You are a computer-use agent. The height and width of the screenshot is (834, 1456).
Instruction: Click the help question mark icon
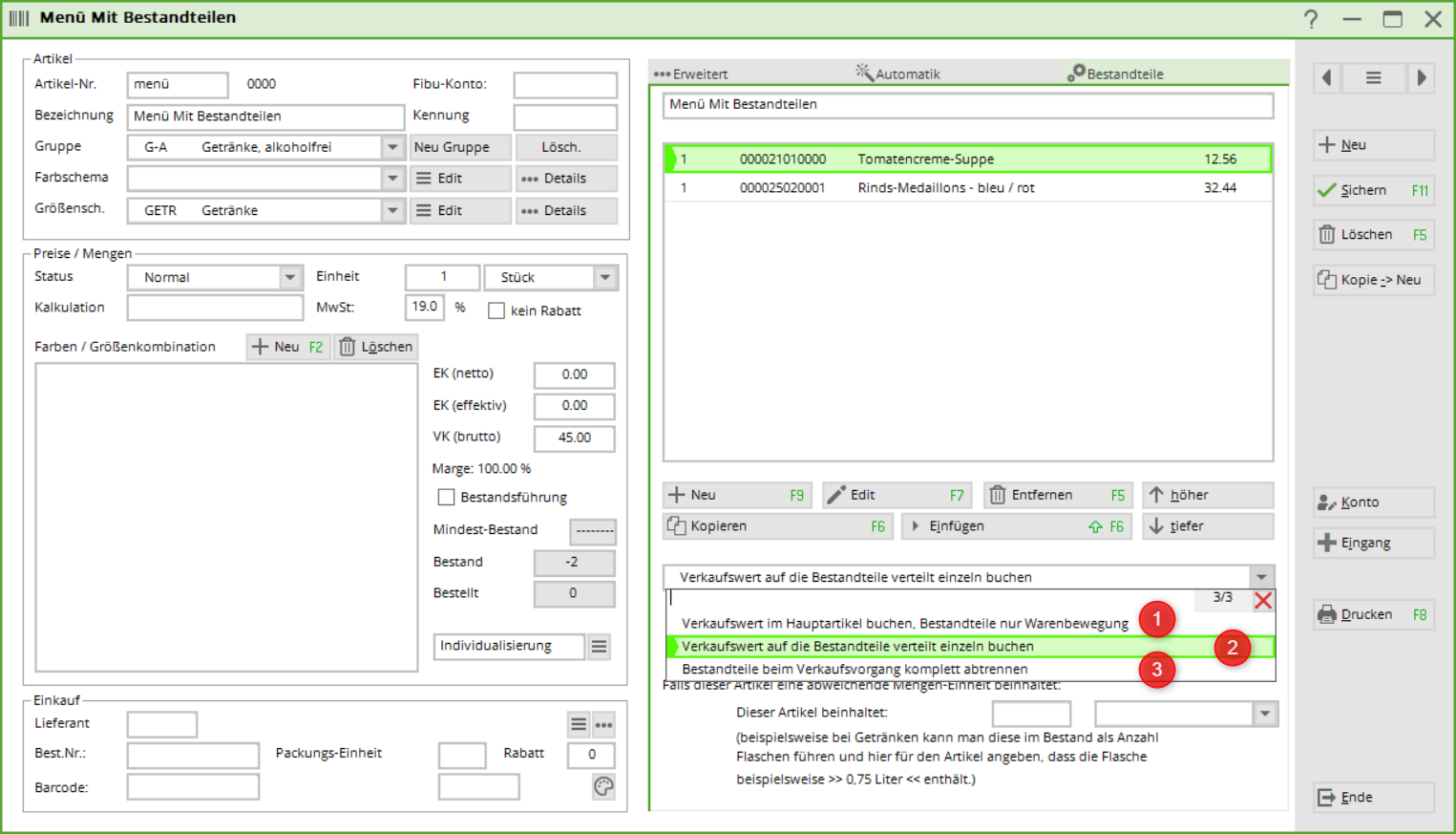[1311, 19]
